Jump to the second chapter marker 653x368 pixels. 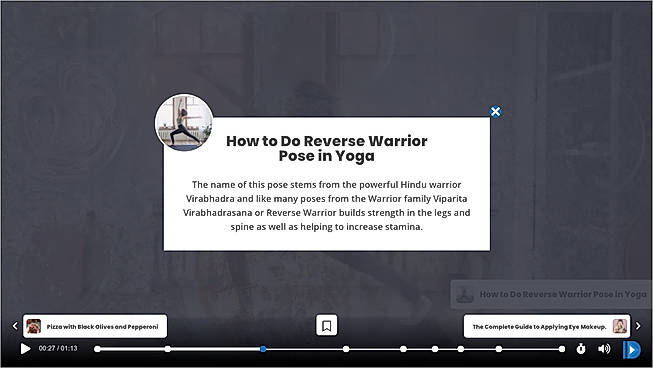[167, 349]
